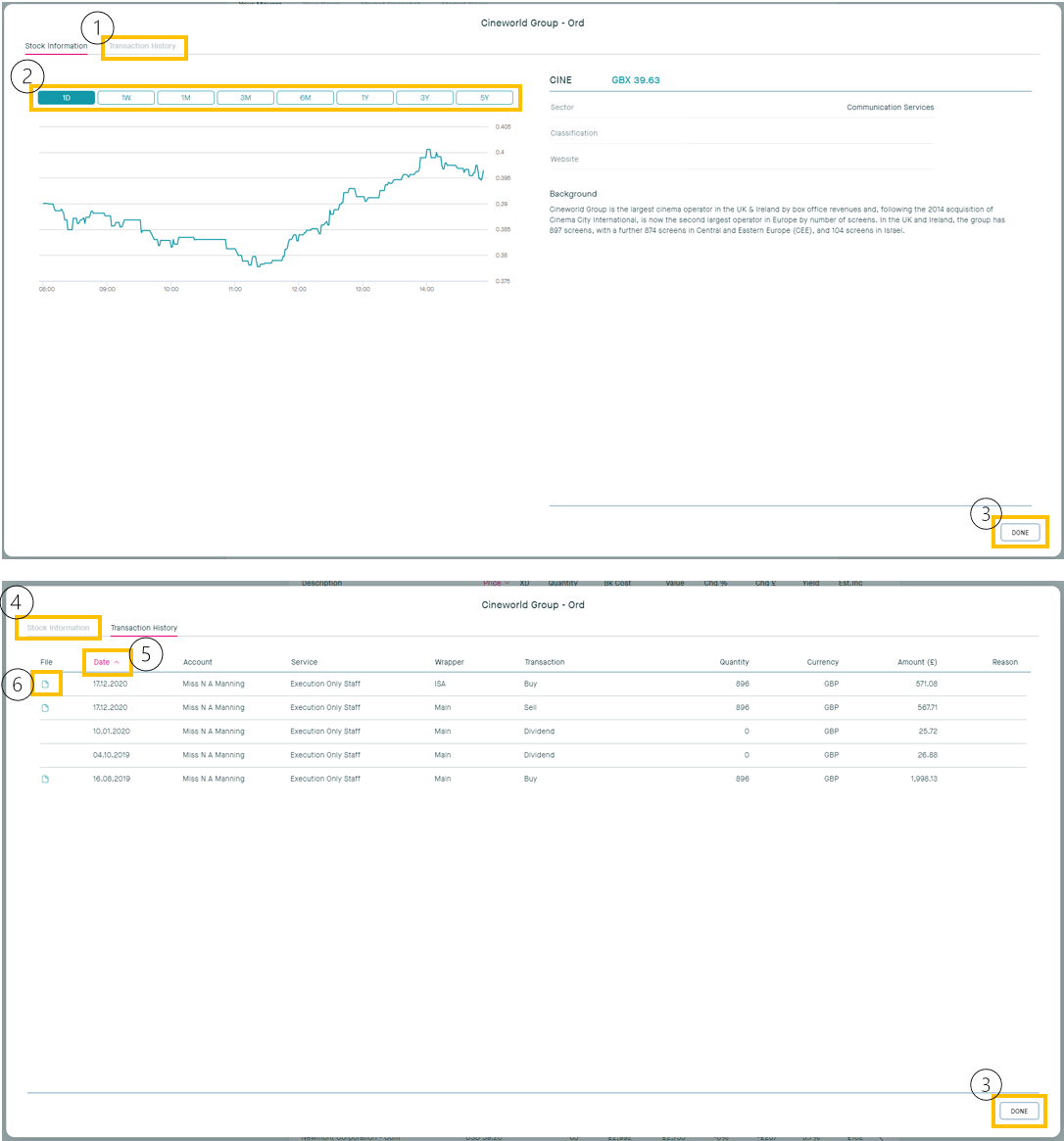This screenshot has width=1064, height=1141.
Task: Click the Transaction column header
Action: tap(545, 662)
